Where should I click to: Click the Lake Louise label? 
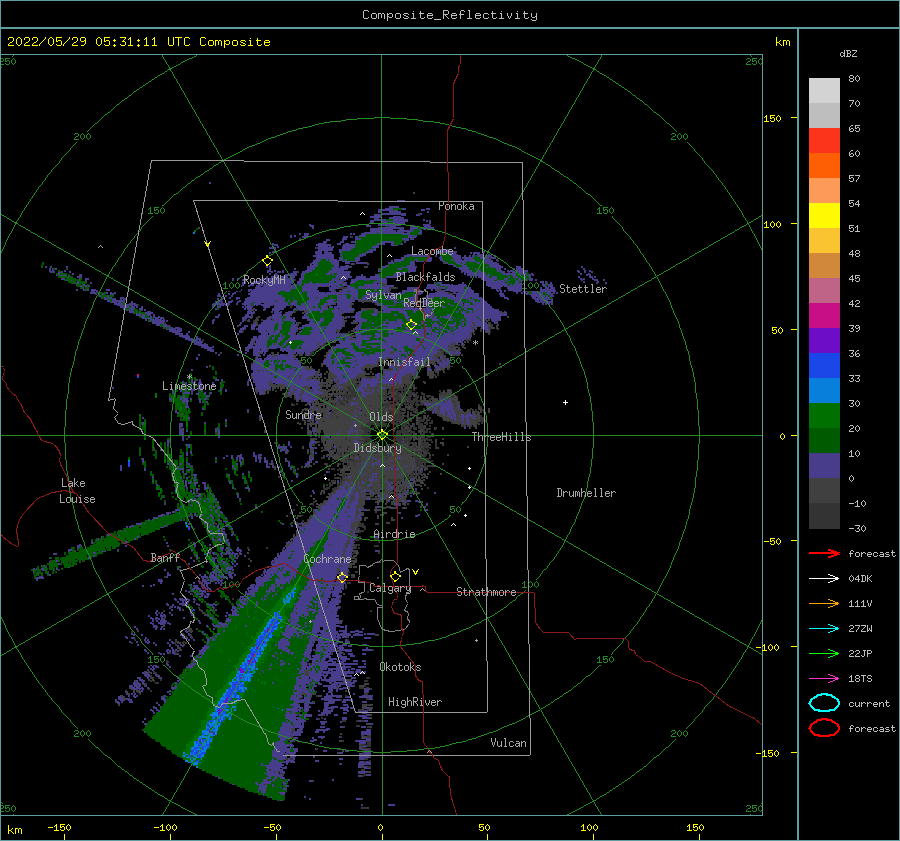click(x=77, y=491)
